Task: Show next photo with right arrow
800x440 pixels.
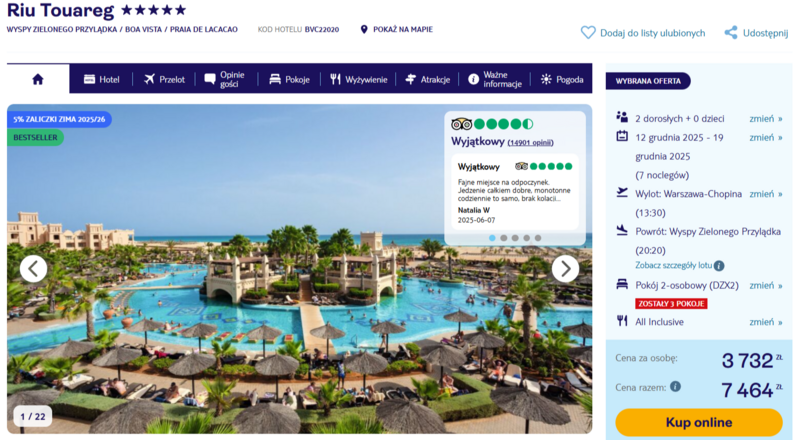Action: click(565, 268)
